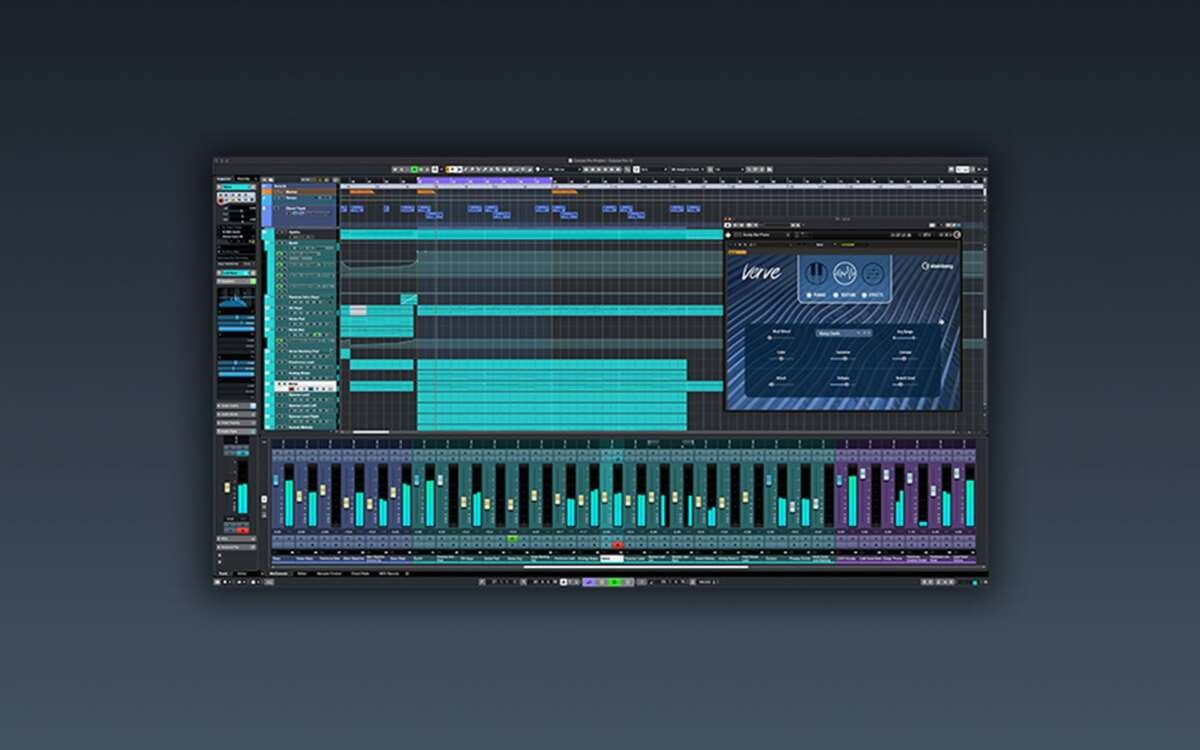Click the Attack slider in Verve
Image resolution: width=1200 pixels, height=750 pixels.
(781, 386)
